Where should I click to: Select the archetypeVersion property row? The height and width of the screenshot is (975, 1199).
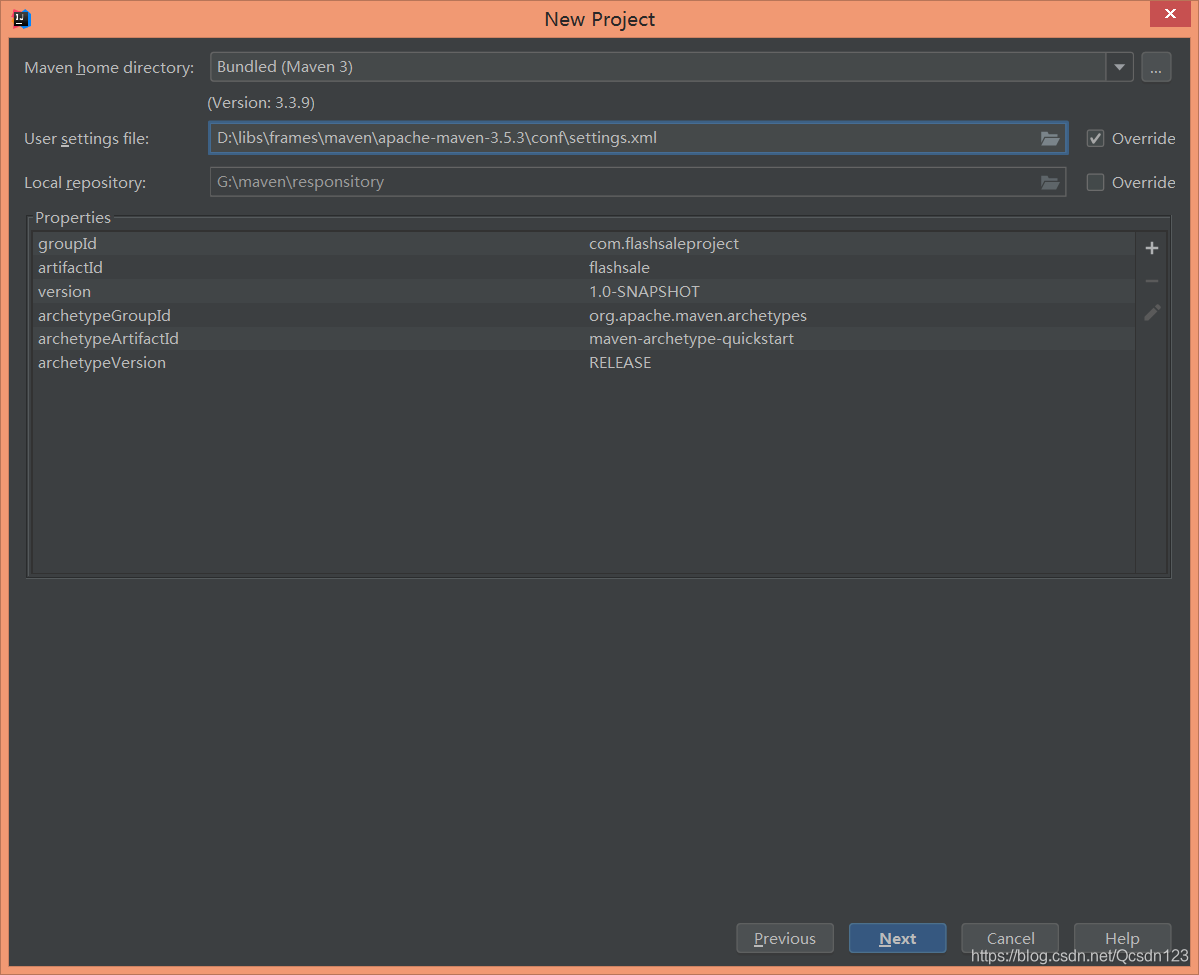pos(583,362)
